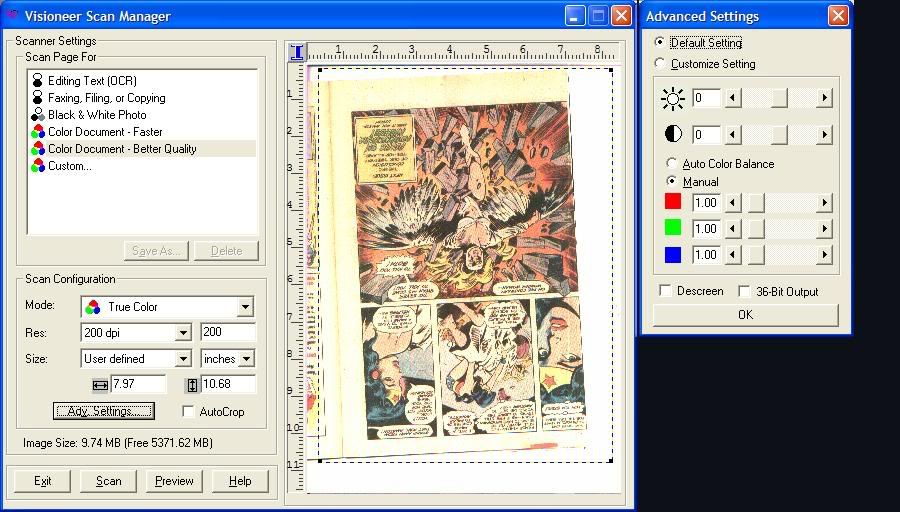Click OK in Advanced Settings
The image size is (900, 512).
(x=745, y=315)
